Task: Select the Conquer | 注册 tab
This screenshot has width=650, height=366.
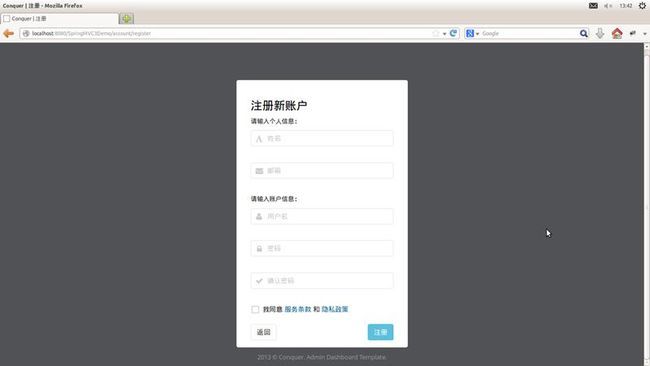Action: tap(60, 19)
